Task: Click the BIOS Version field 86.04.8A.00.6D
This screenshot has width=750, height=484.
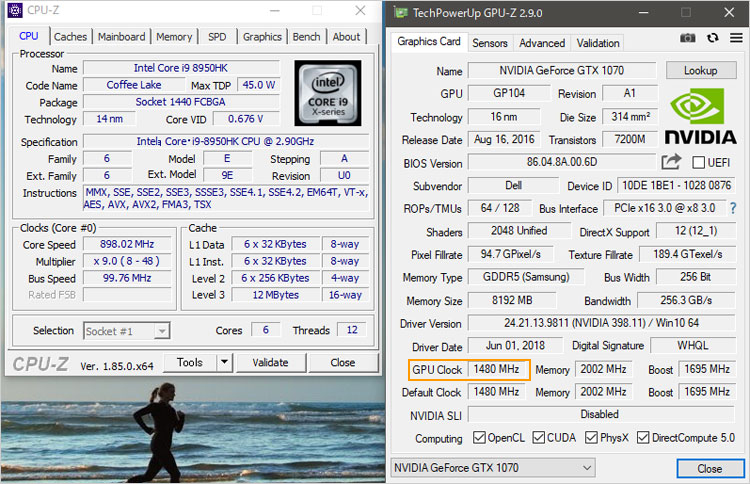Action: pos(562,162)
